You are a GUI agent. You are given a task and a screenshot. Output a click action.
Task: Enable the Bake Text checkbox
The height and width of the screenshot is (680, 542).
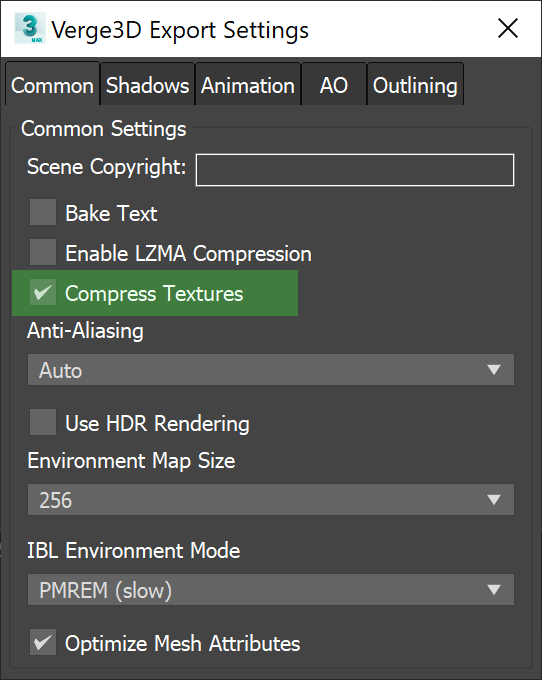coord(43,212)
